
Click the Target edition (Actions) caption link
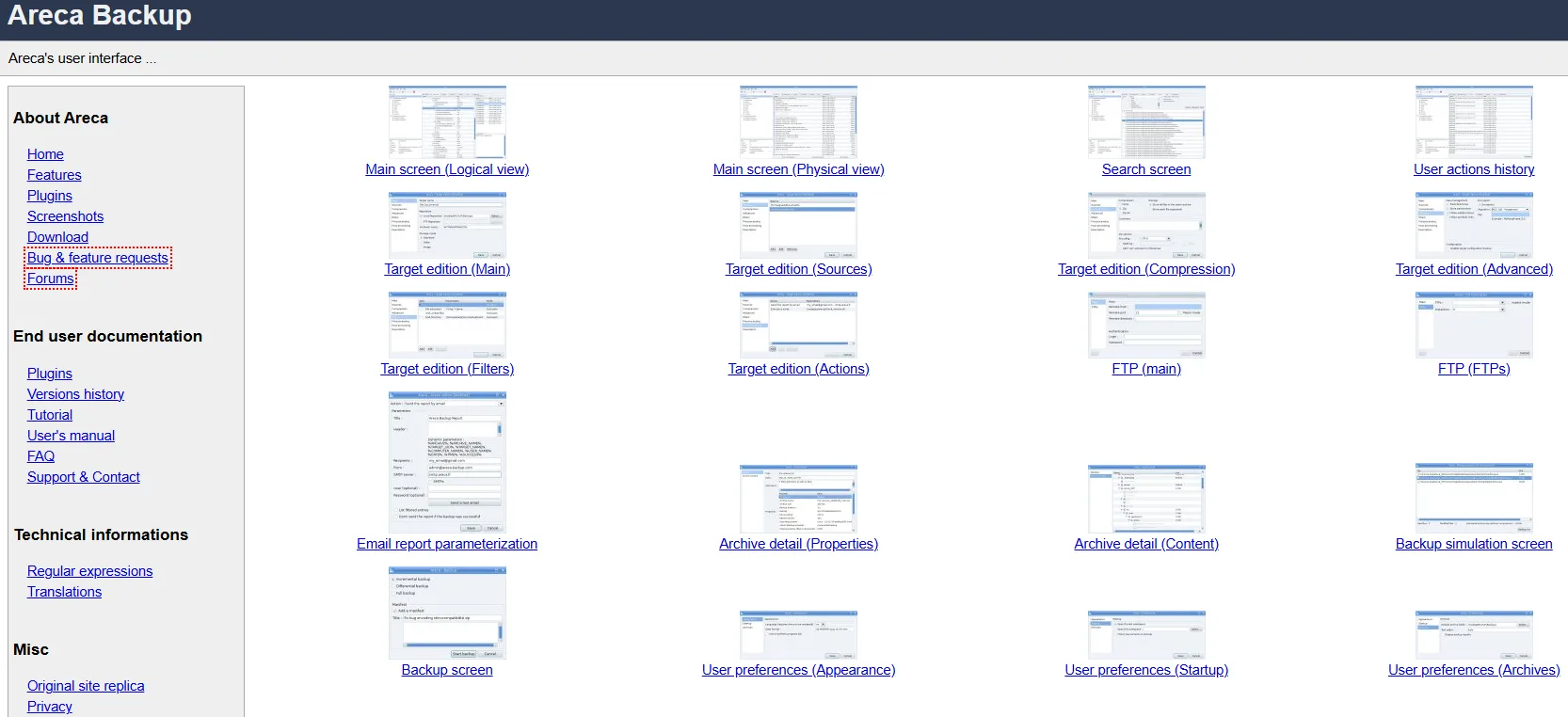click(798, 369)
